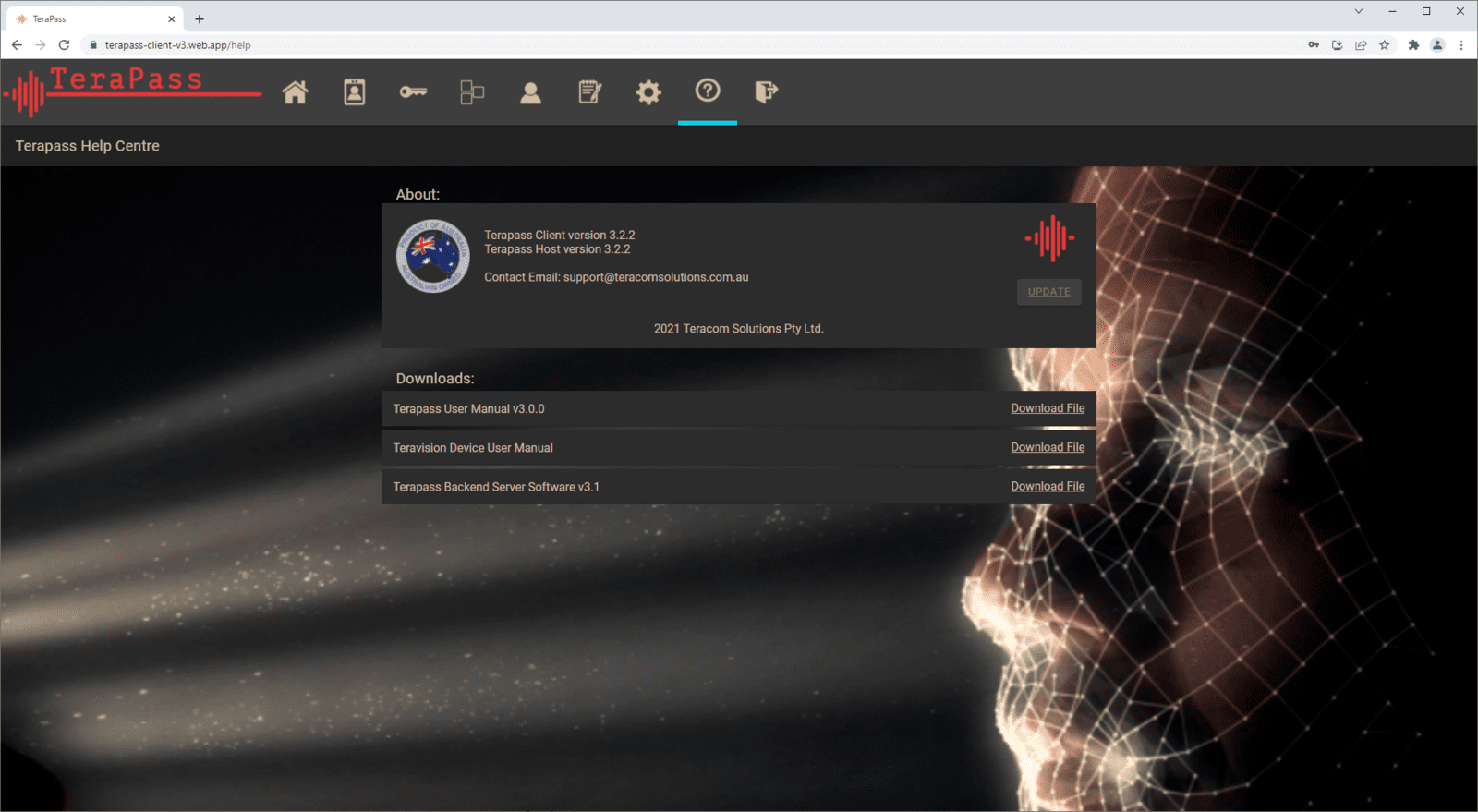
Task: Click 2021 Teracom Solutions Pty Ltd. text
Action: (739, 329)
